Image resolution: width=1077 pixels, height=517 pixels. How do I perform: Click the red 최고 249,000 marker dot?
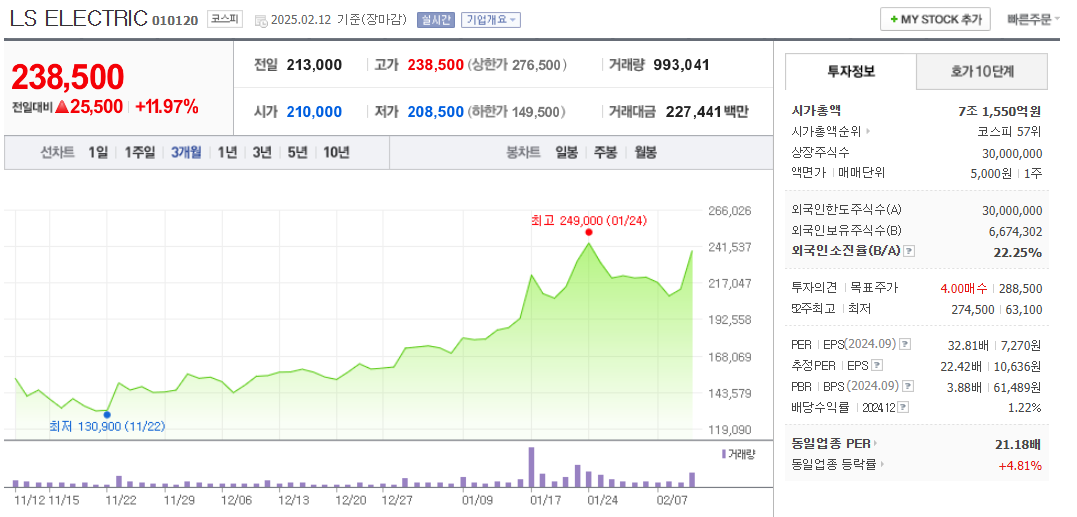point(589,232)
